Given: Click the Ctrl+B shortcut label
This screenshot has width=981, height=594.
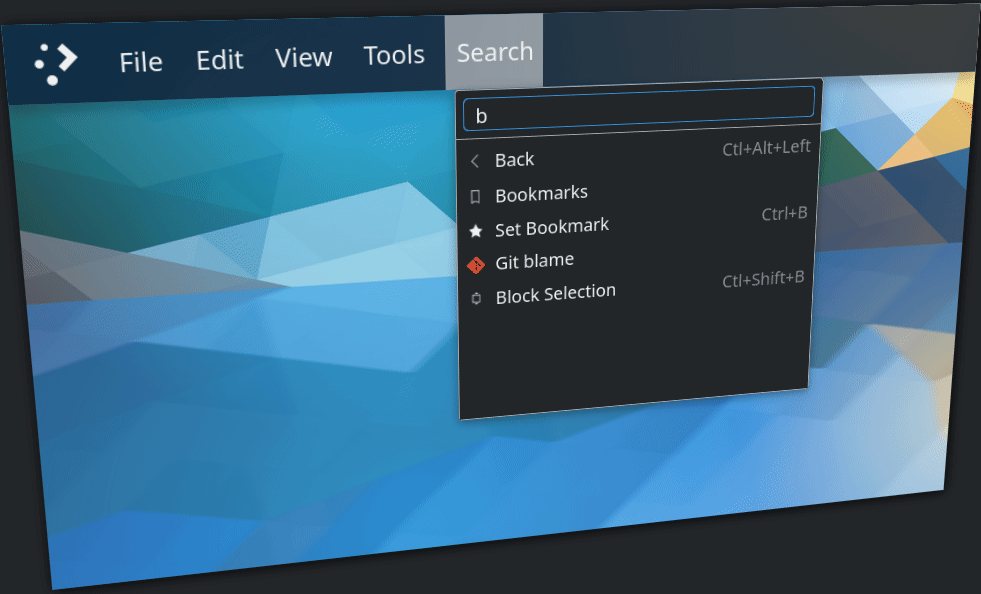Looking at the screenshot, I should [784, 213].
